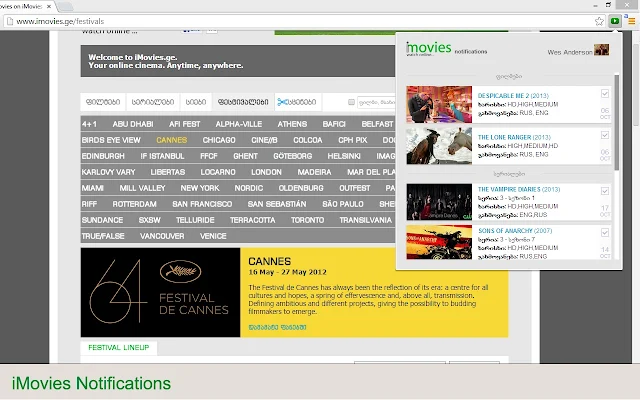Click the iMovies logo in popup
Screen dimensions: 640x400
point(429,49)
